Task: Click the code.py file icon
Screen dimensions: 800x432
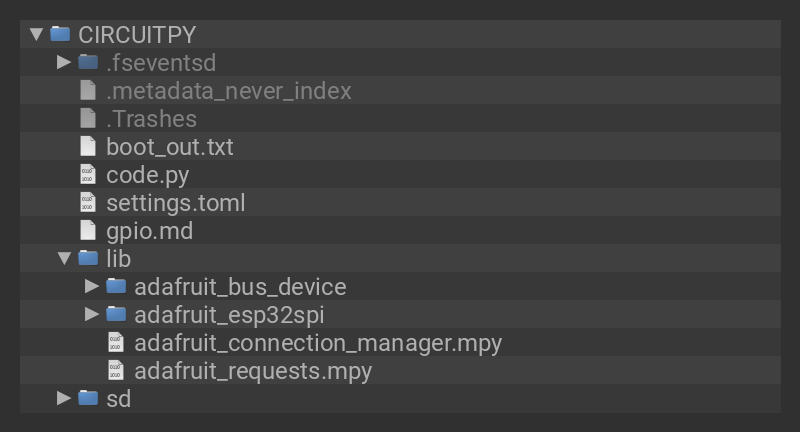Action: (88, 175)
